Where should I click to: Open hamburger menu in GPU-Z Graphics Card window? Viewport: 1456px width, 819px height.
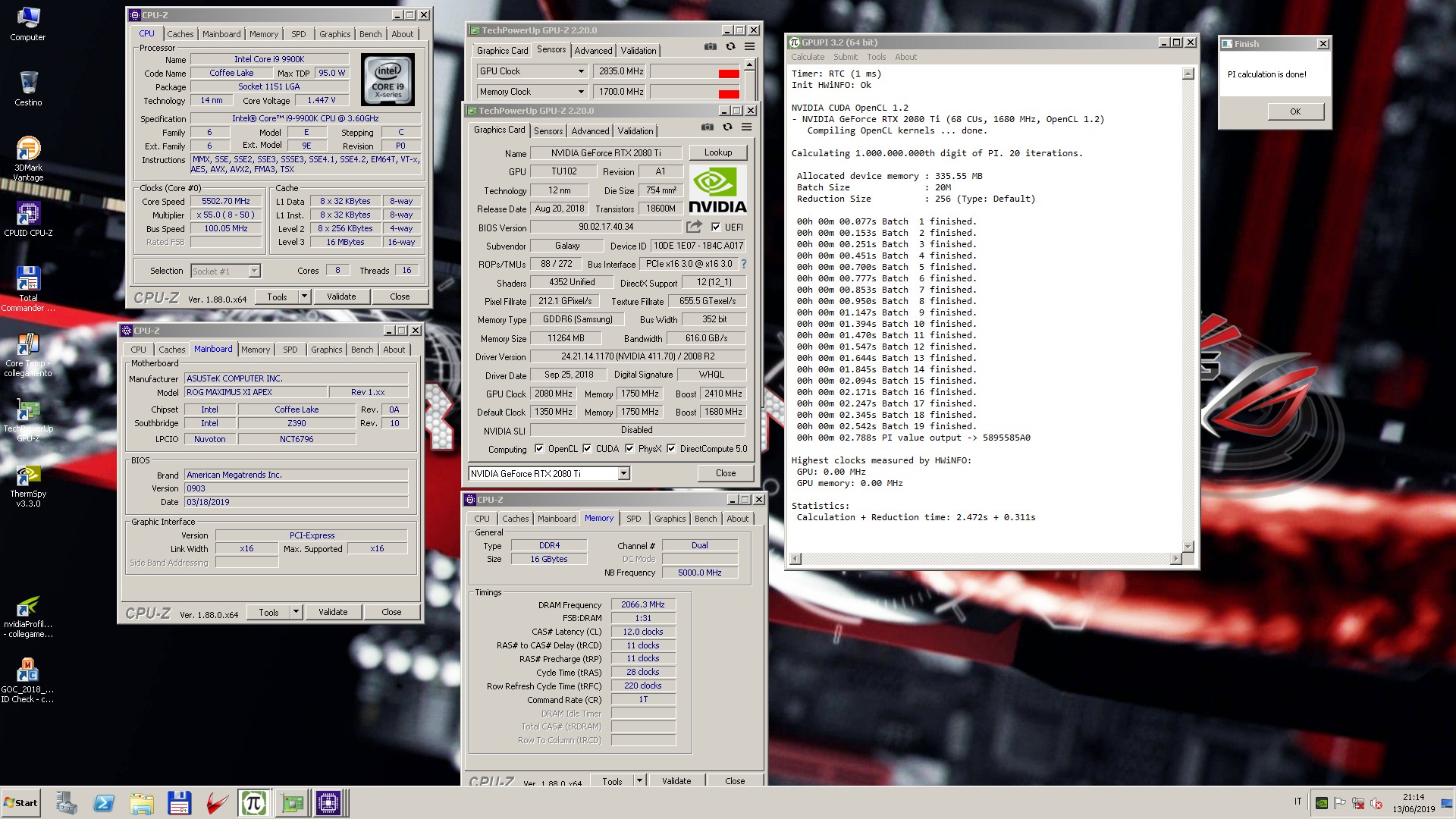[x=746, y=127]
